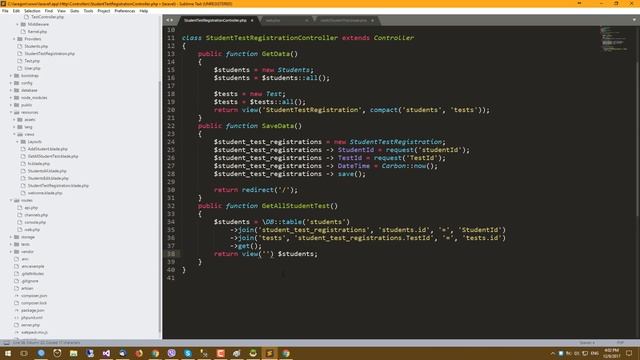
Task: Open StudentsEdit.blade.php file
Action: point(48,178)
